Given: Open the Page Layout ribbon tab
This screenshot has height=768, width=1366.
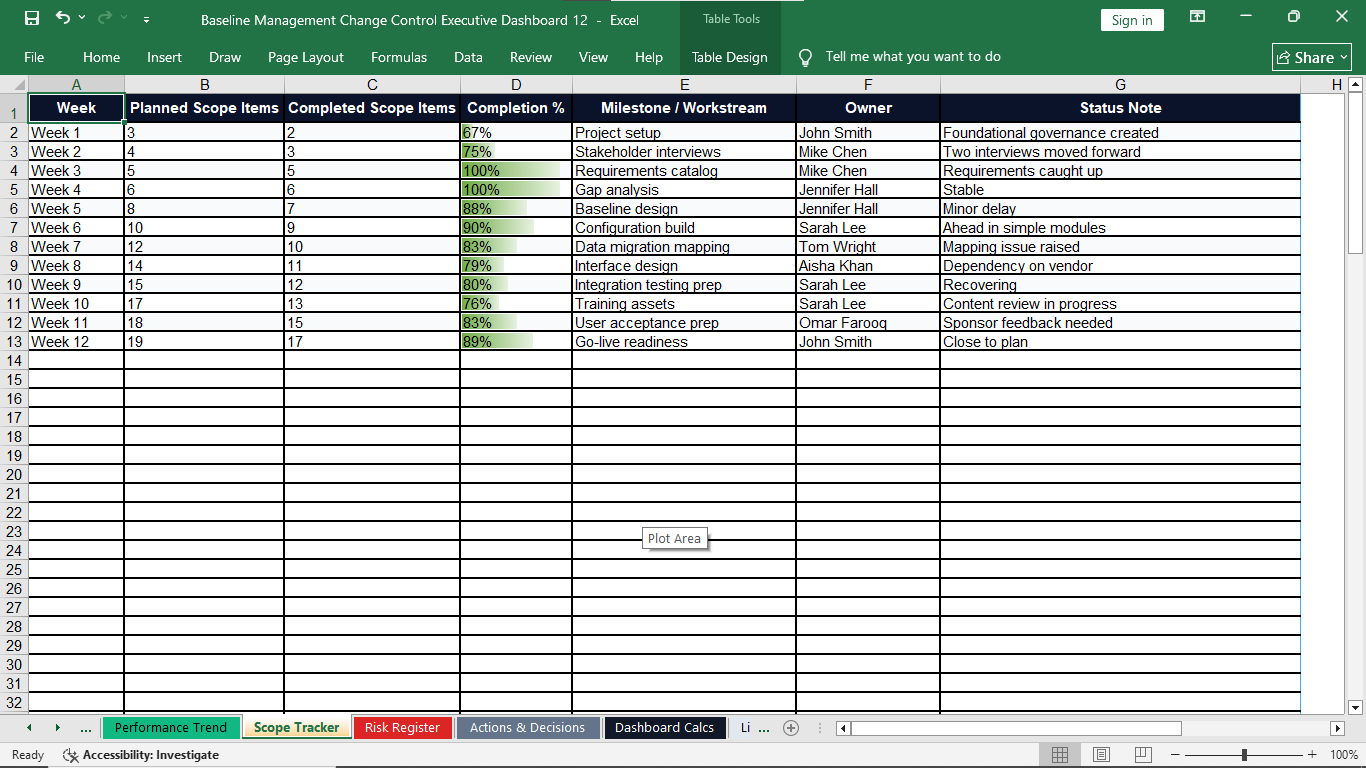Looking at the screenshot, I should coord(306,57).
